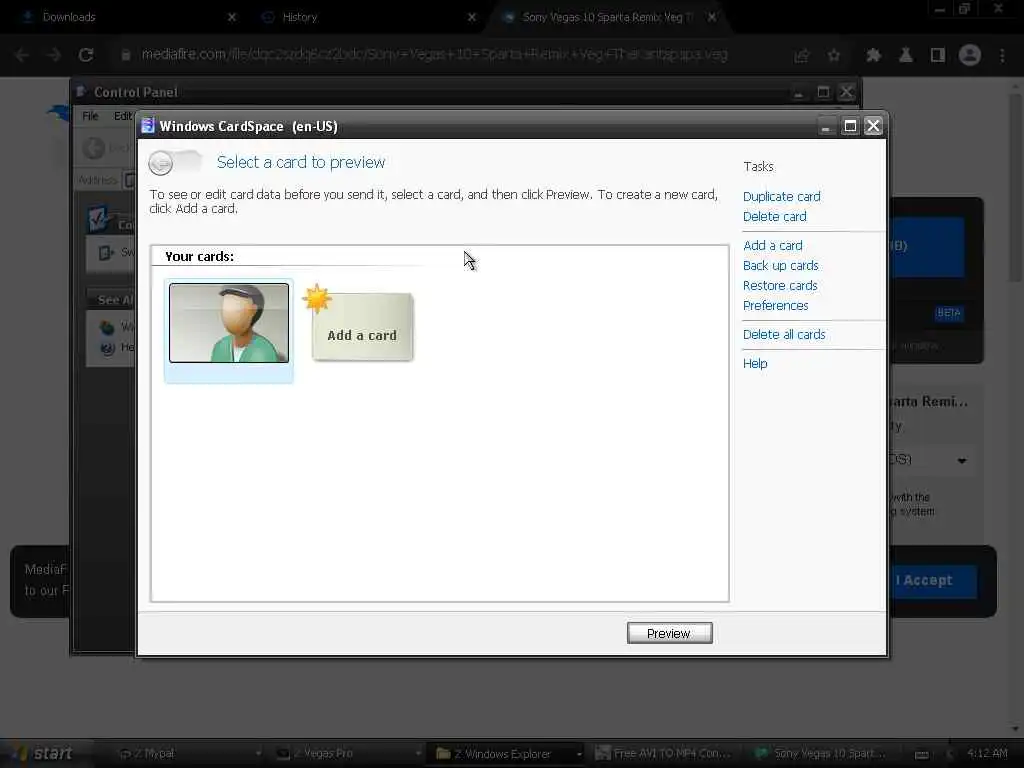This screenshot has height=768, width=1024.
Task: Click the mediafire.com address bar
Action: click(434, 55)
